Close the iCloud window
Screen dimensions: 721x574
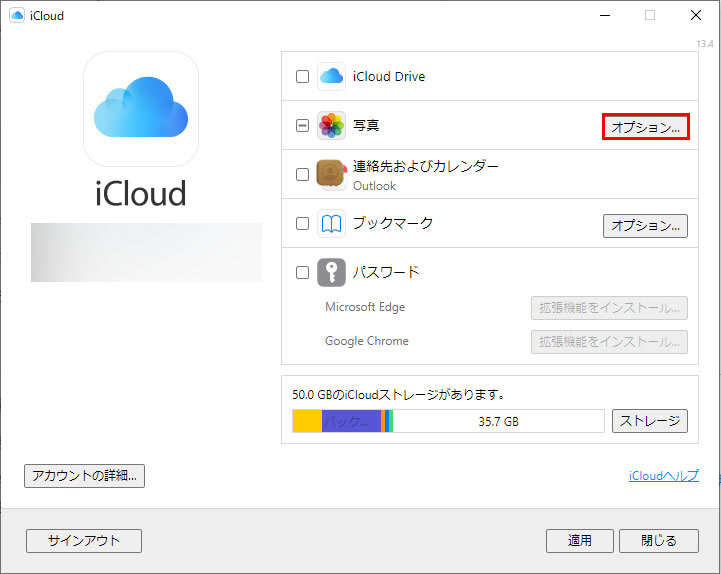click(x=696, y=15)
